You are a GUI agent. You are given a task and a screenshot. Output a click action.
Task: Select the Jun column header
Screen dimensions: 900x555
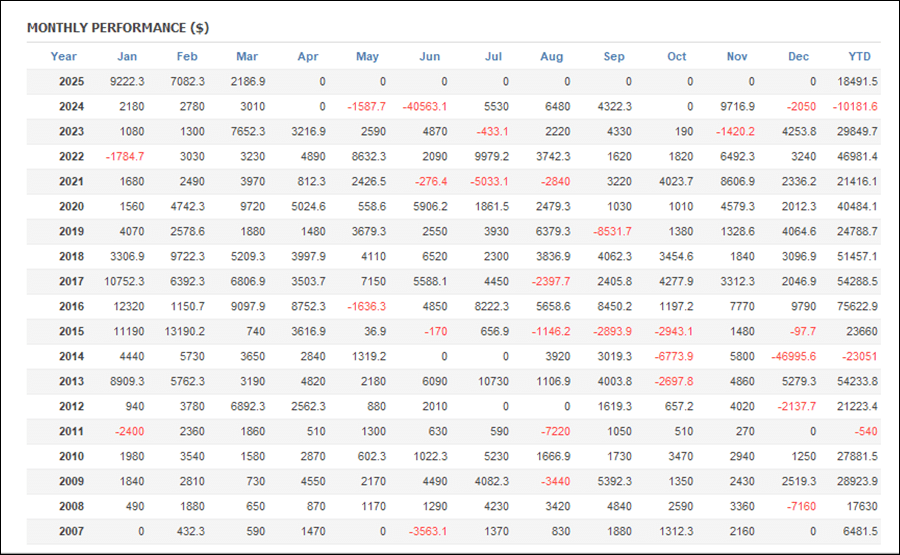[429, 56]
